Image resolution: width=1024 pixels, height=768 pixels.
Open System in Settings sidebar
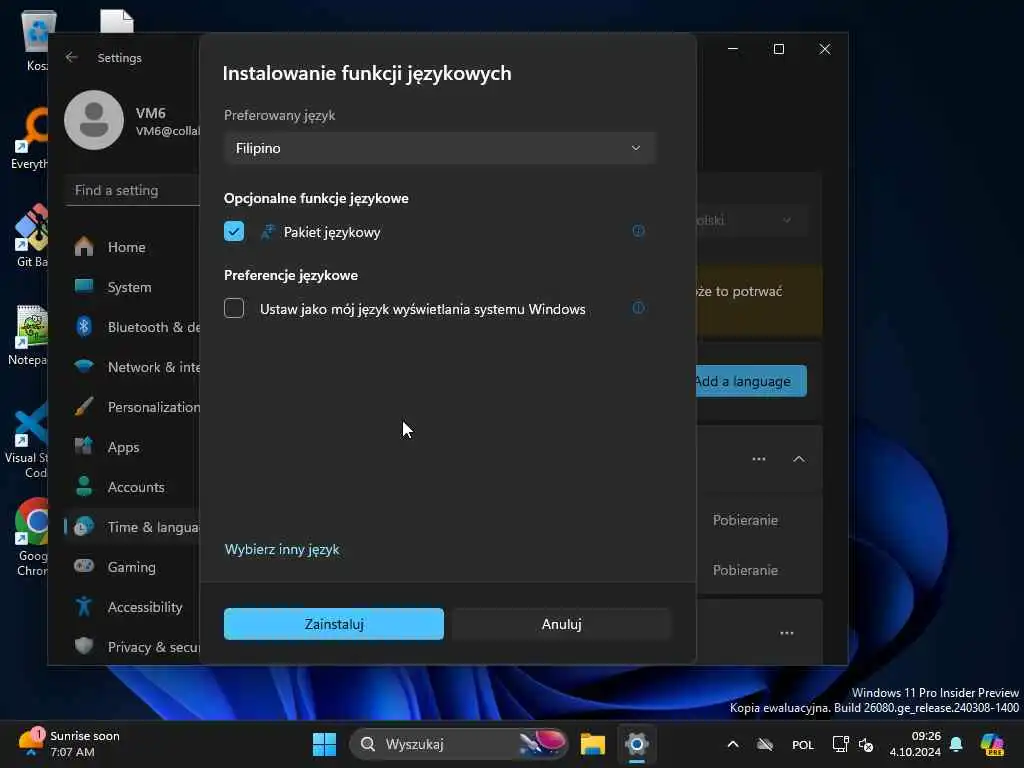[133, 287]
